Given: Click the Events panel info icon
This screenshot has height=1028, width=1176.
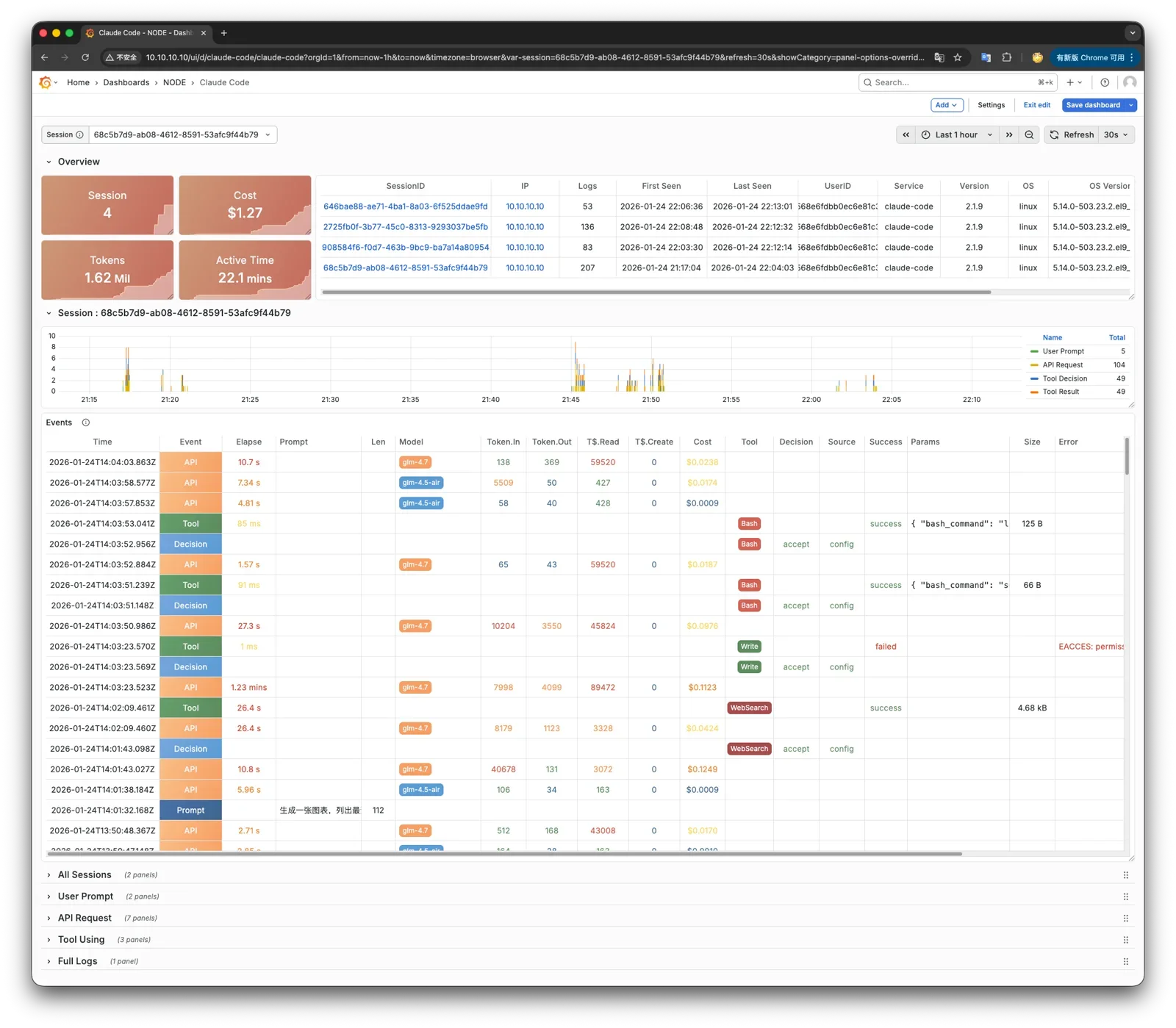Looking at the screenshot, I should [86, 423].
